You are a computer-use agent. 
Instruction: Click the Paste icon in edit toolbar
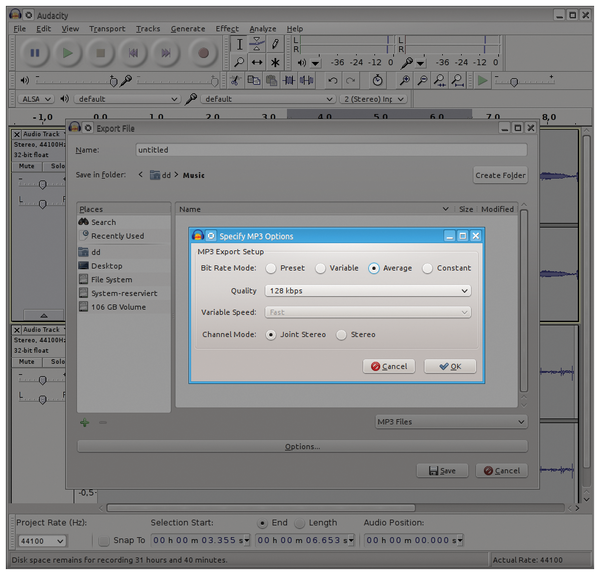coord(271,80)
